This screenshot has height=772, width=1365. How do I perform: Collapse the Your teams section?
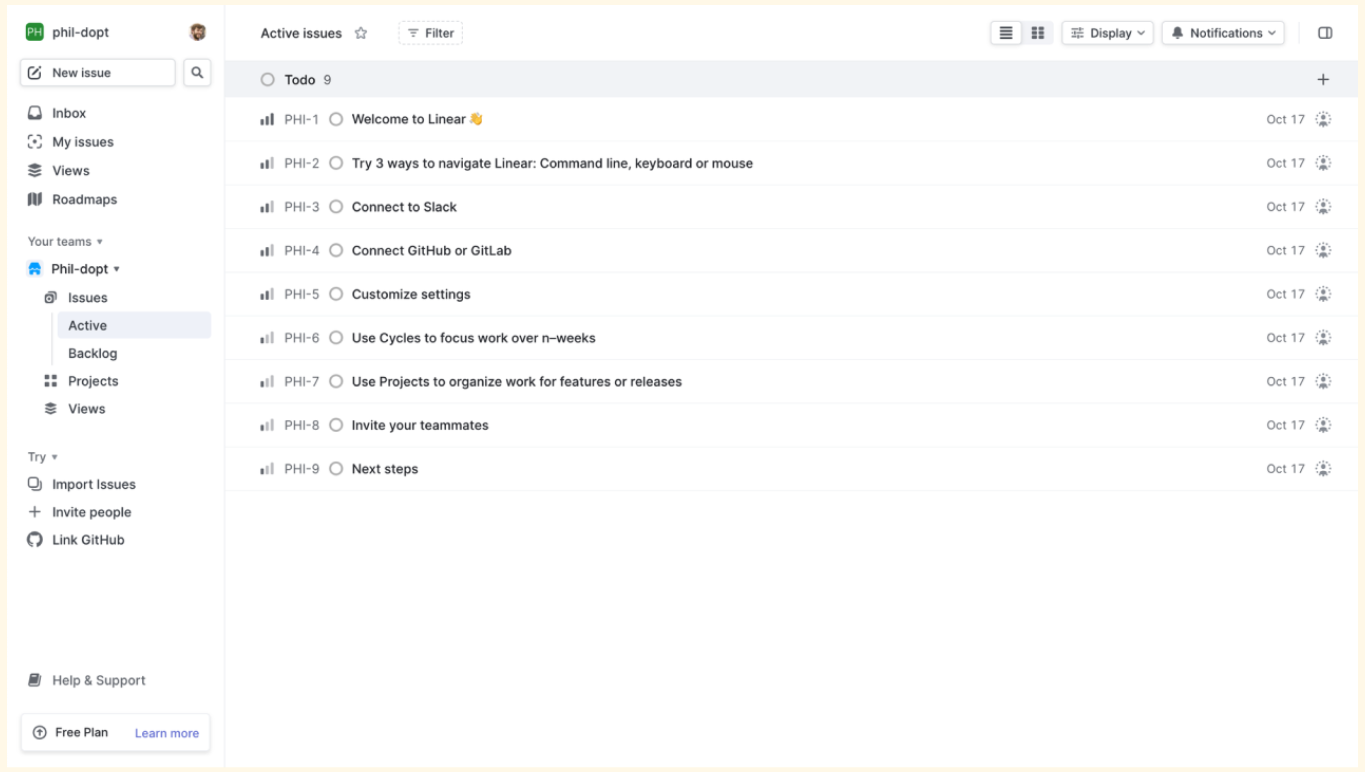click(x=65, y=242)
